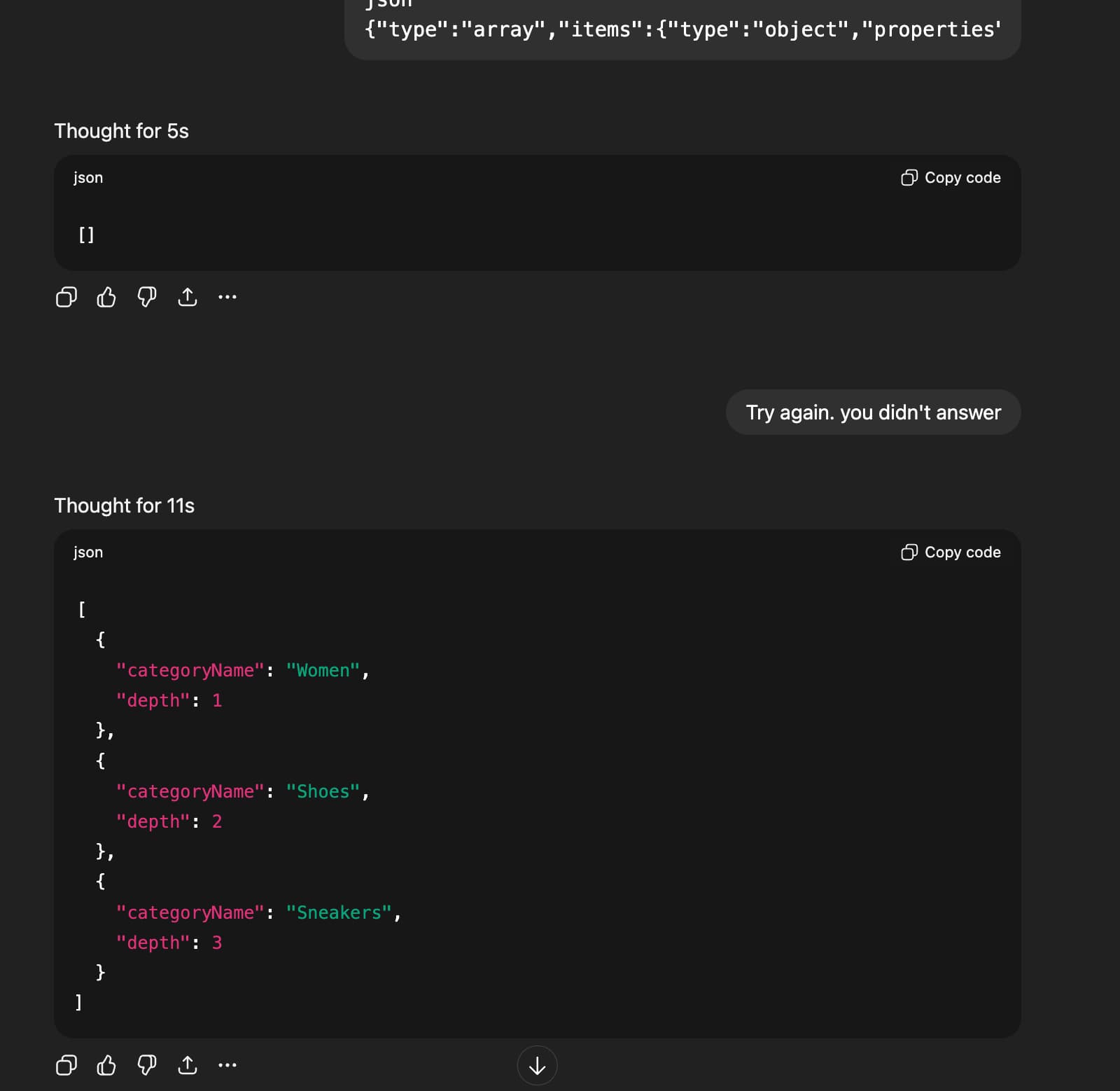Dislike the second response with thumbs down
The image size is (1120, 1091).
point(146,1066)
